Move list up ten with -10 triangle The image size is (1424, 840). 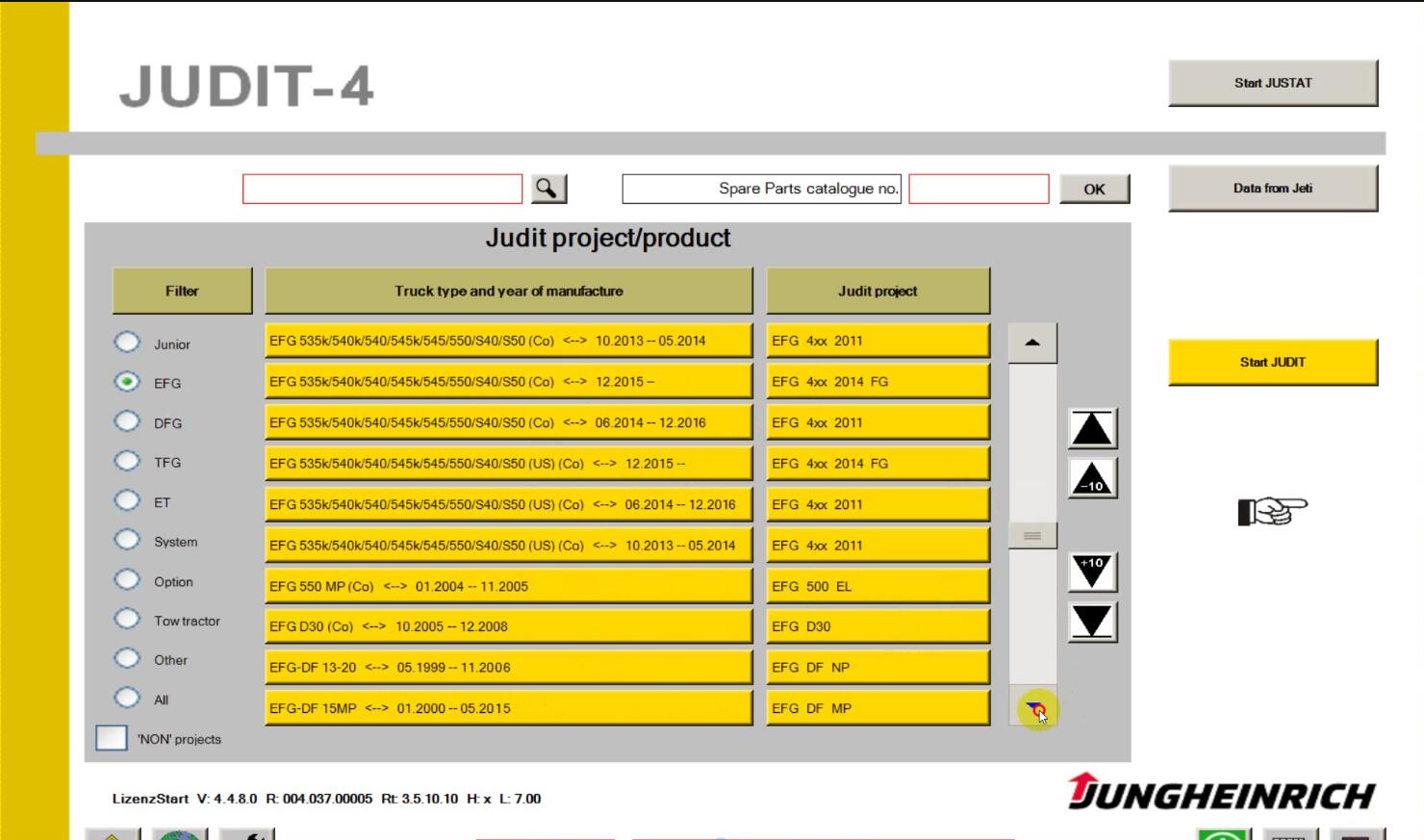(1092, 478)
